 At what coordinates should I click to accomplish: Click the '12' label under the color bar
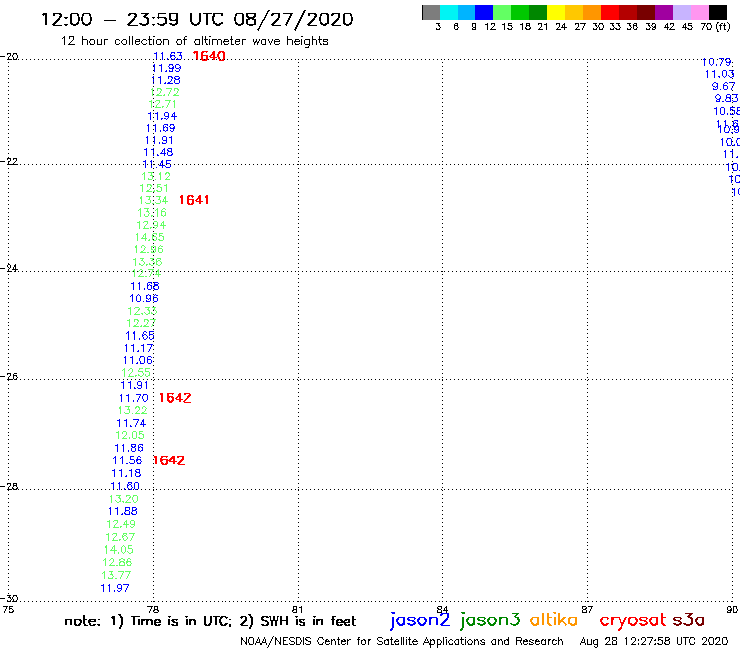(x=490, y=27)
